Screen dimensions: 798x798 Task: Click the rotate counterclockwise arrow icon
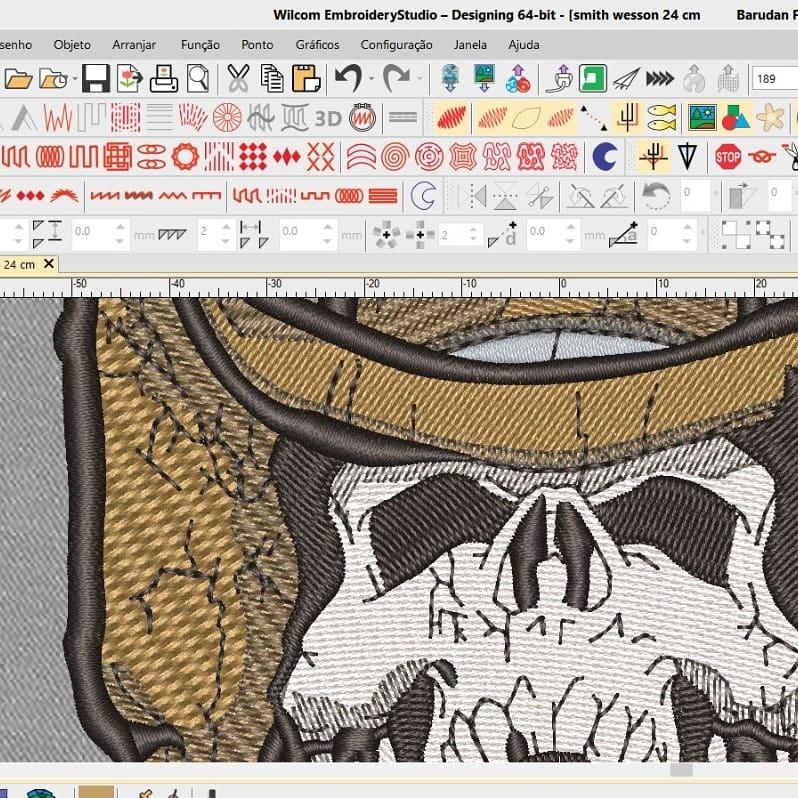[655, 196]
